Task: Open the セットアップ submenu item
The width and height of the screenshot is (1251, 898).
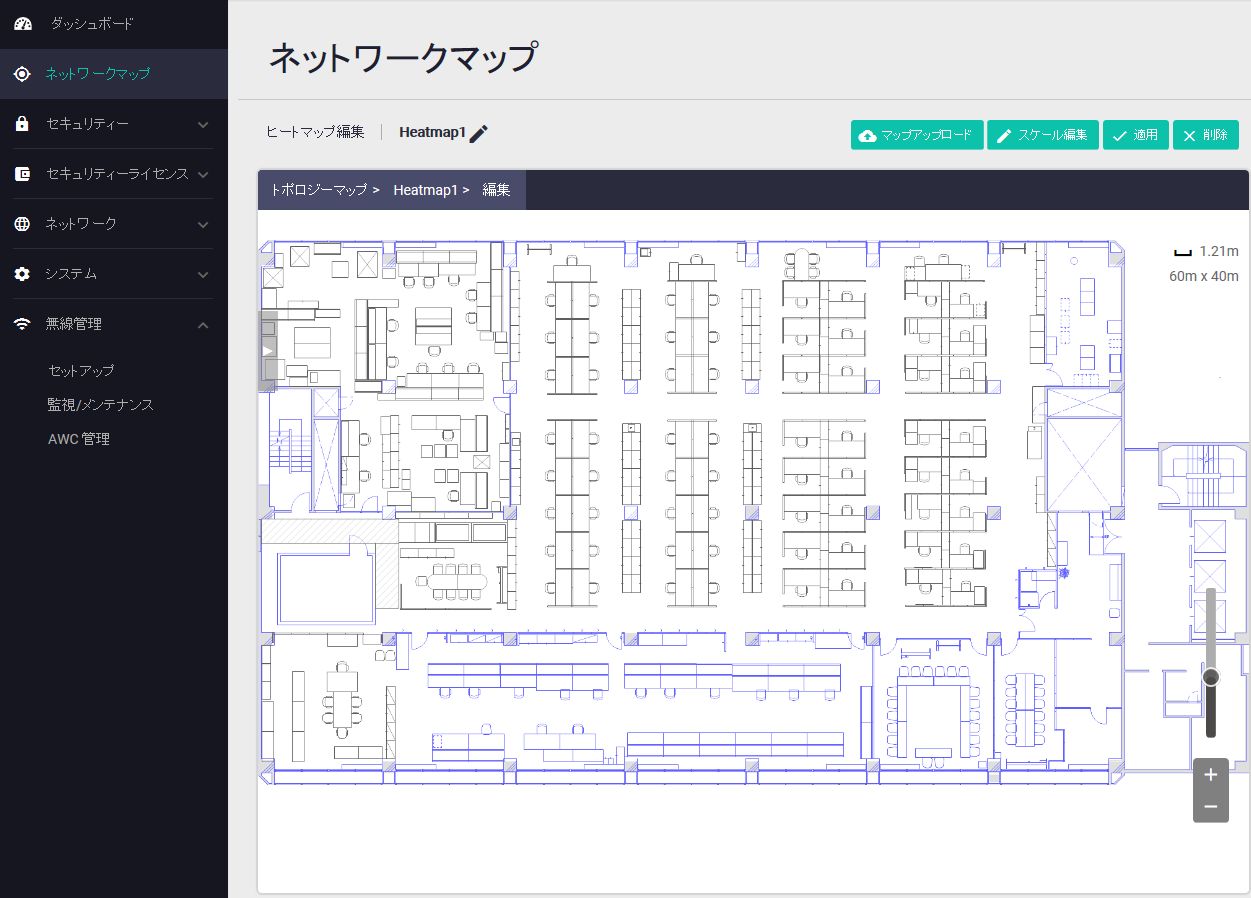Action: pyautogui.click(x=81, y=370)
